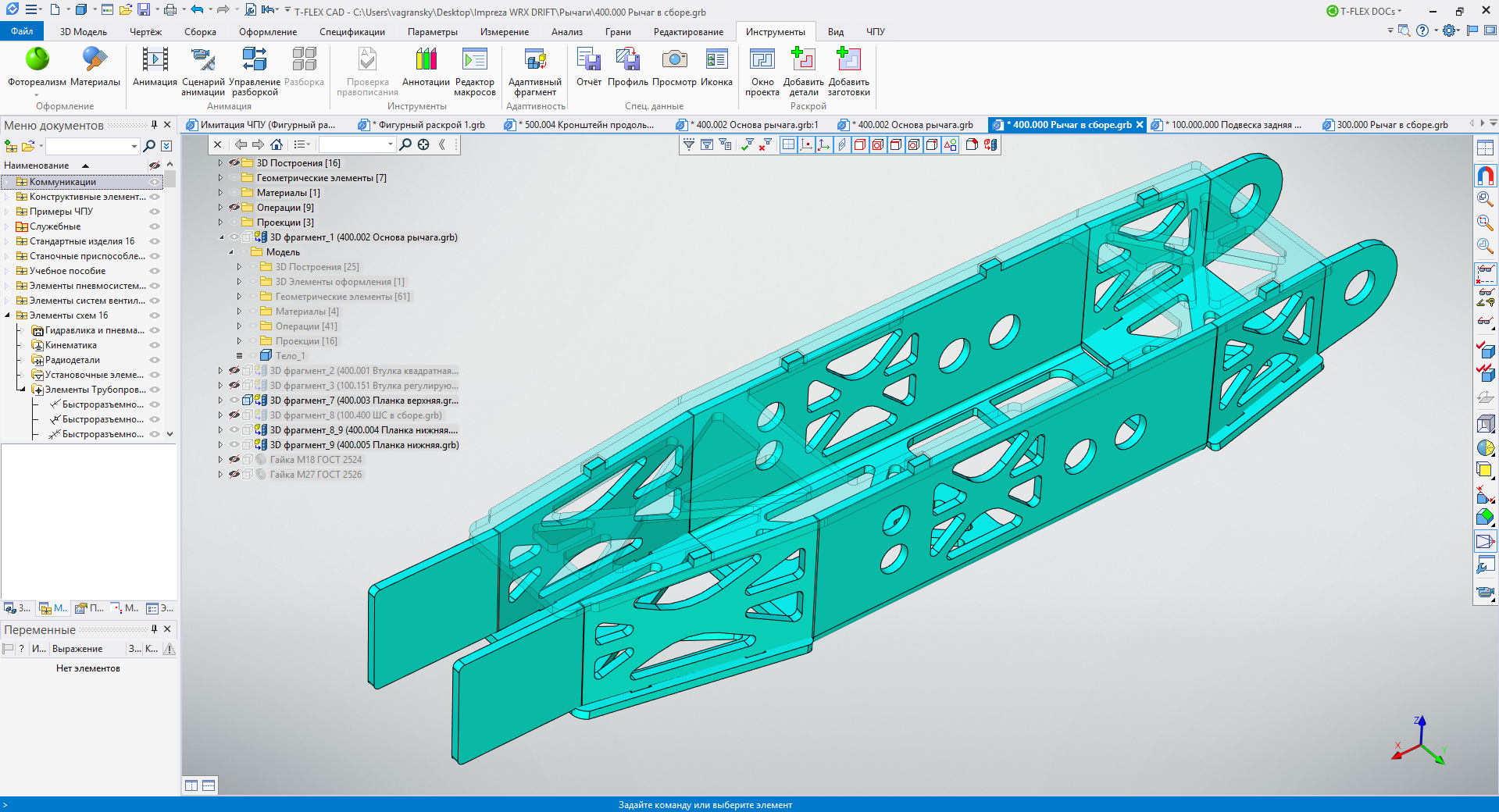Toggle visibility of Кинематика item
The image size is (1499, 812).
pyautogui.click(x=155, y=345)
